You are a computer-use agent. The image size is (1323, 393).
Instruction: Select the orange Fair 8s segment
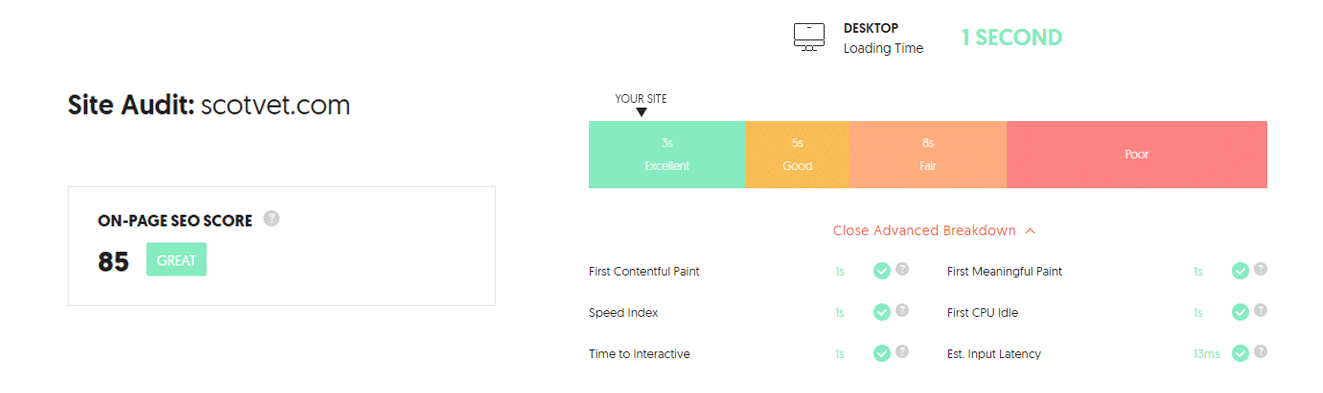[x=928, y=155]
